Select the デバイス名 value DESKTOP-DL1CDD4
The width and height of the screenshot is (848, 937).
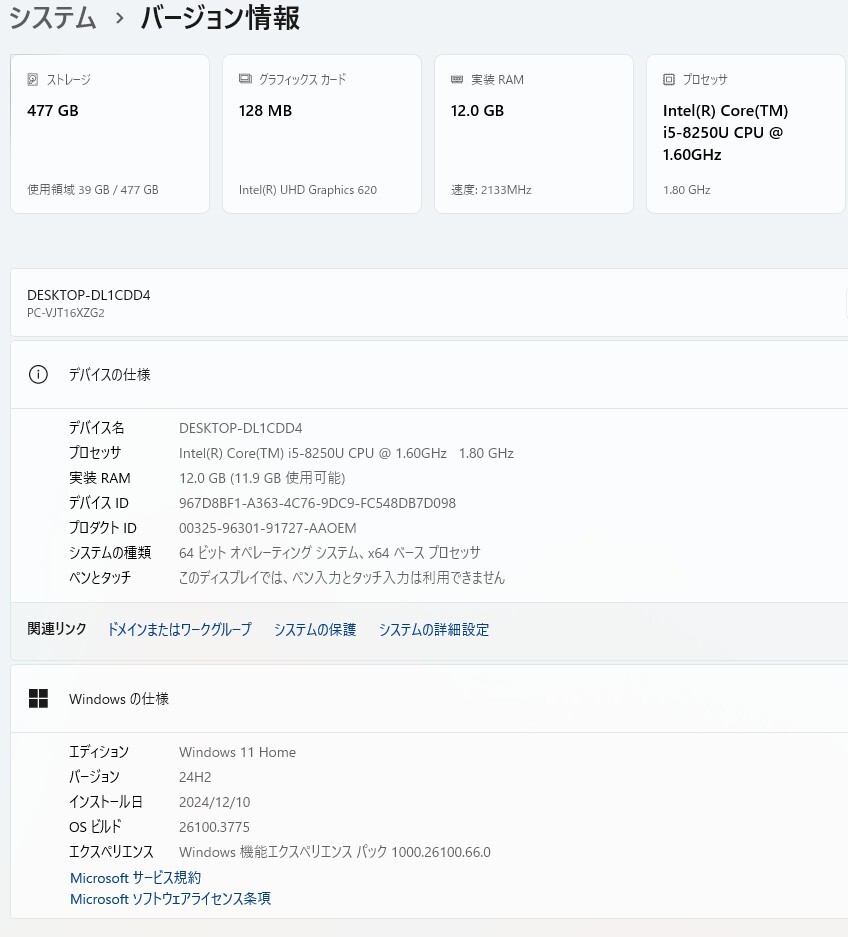(240, 428)
